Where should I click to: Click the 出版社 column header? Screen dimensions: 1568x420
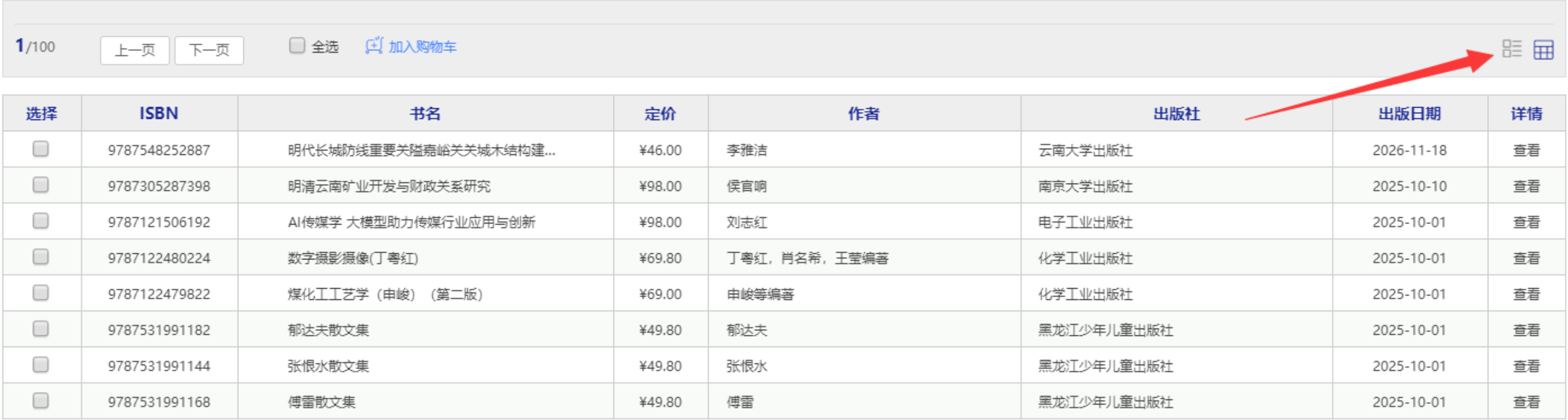click(x=1176, y=113)
